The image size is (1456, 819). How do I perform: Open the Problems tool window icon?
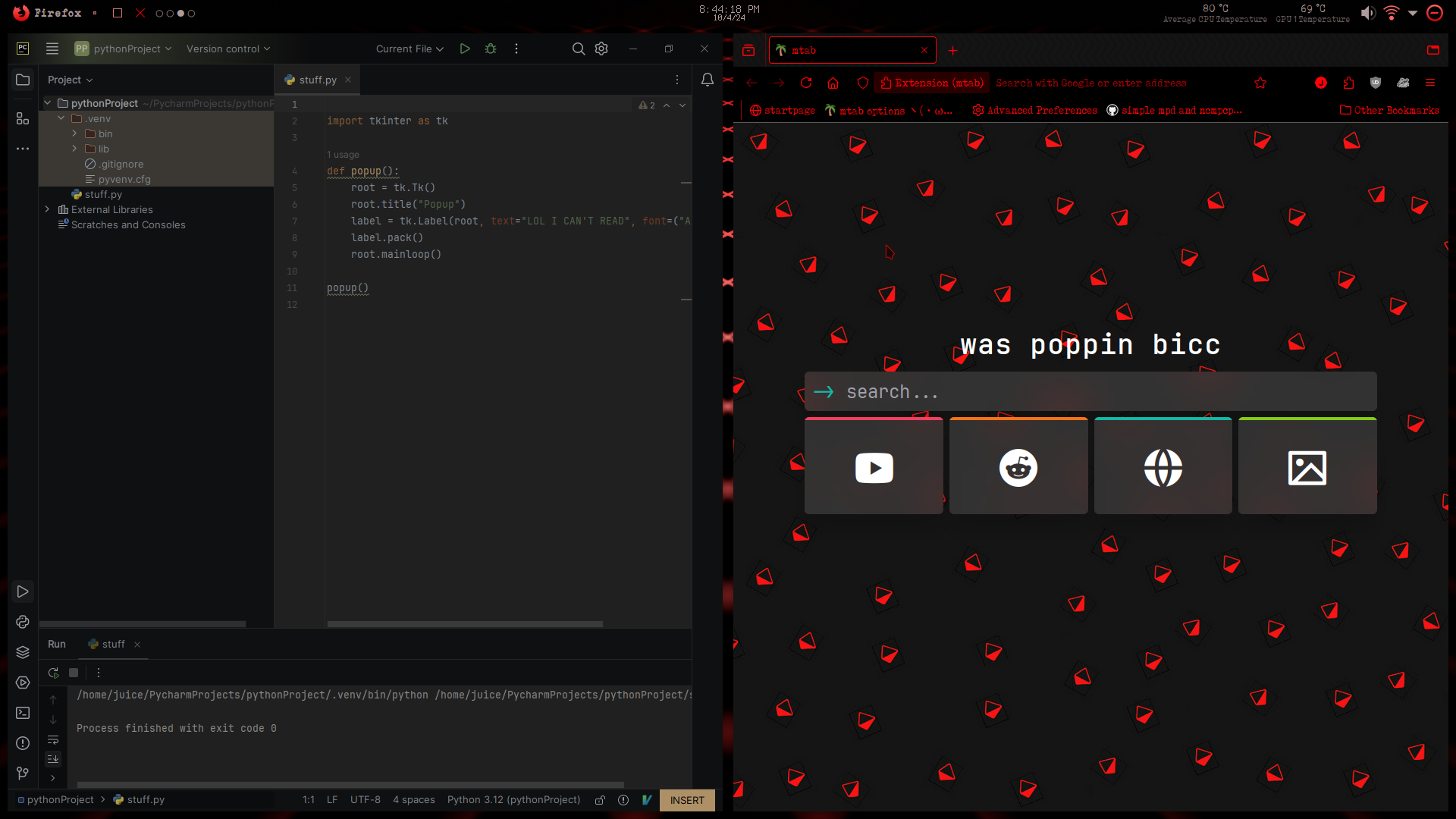[x=22, y=743]
